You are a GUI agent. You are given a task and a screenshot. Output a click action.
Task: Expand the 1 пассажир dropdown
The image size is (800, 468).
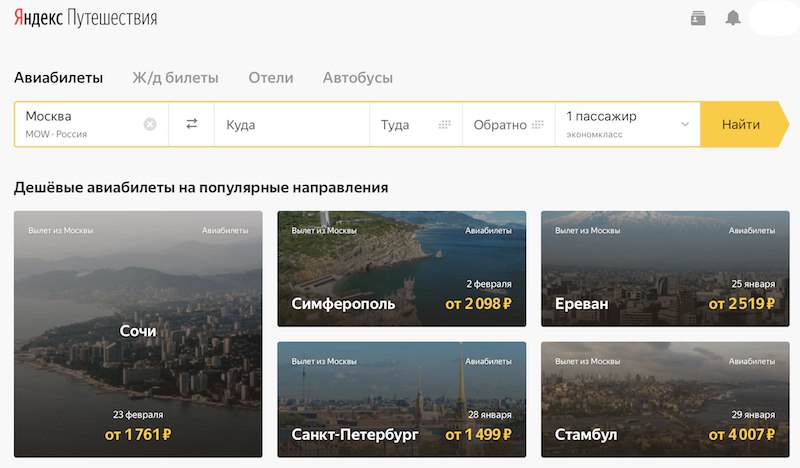tap(628, 125)
